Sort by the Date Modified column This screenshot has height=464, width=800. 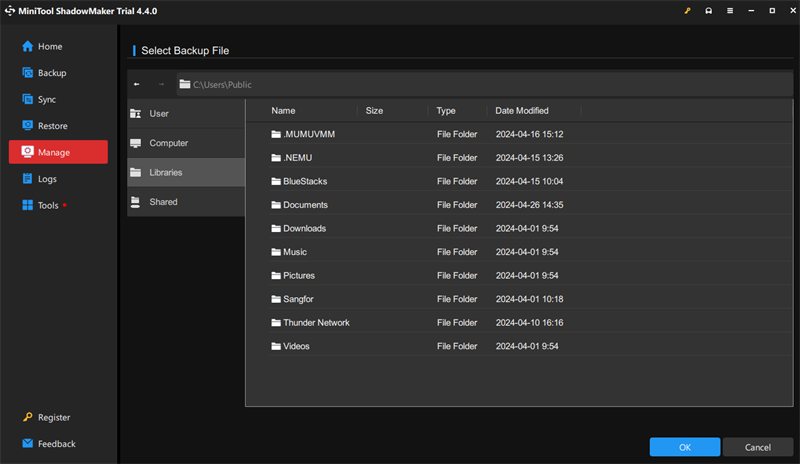click(521, 111)
